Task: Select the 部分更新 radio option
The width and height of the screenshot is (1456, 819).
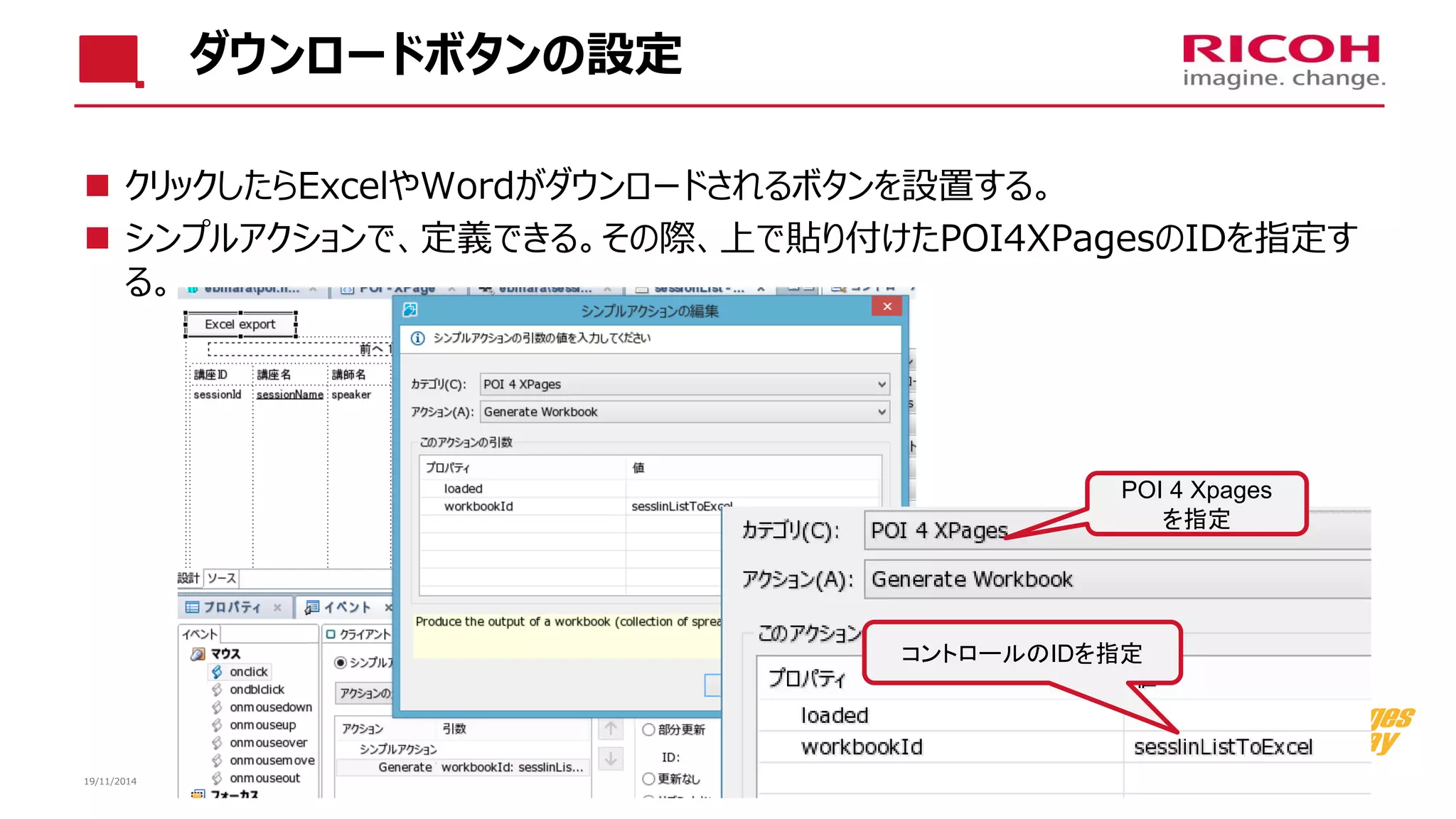Action: [648, 729]
